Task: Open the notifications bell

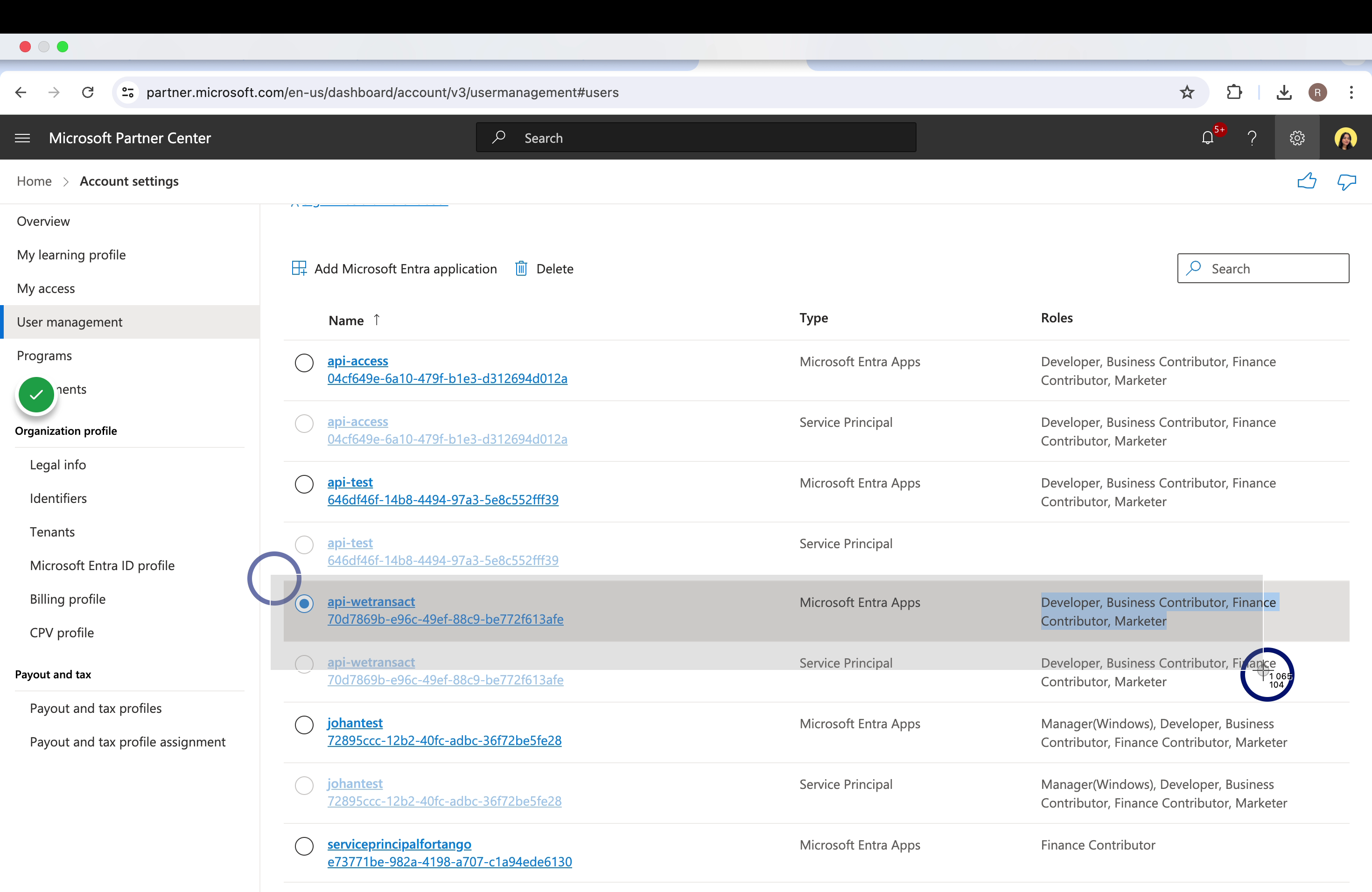Action: pos(1208,138)
